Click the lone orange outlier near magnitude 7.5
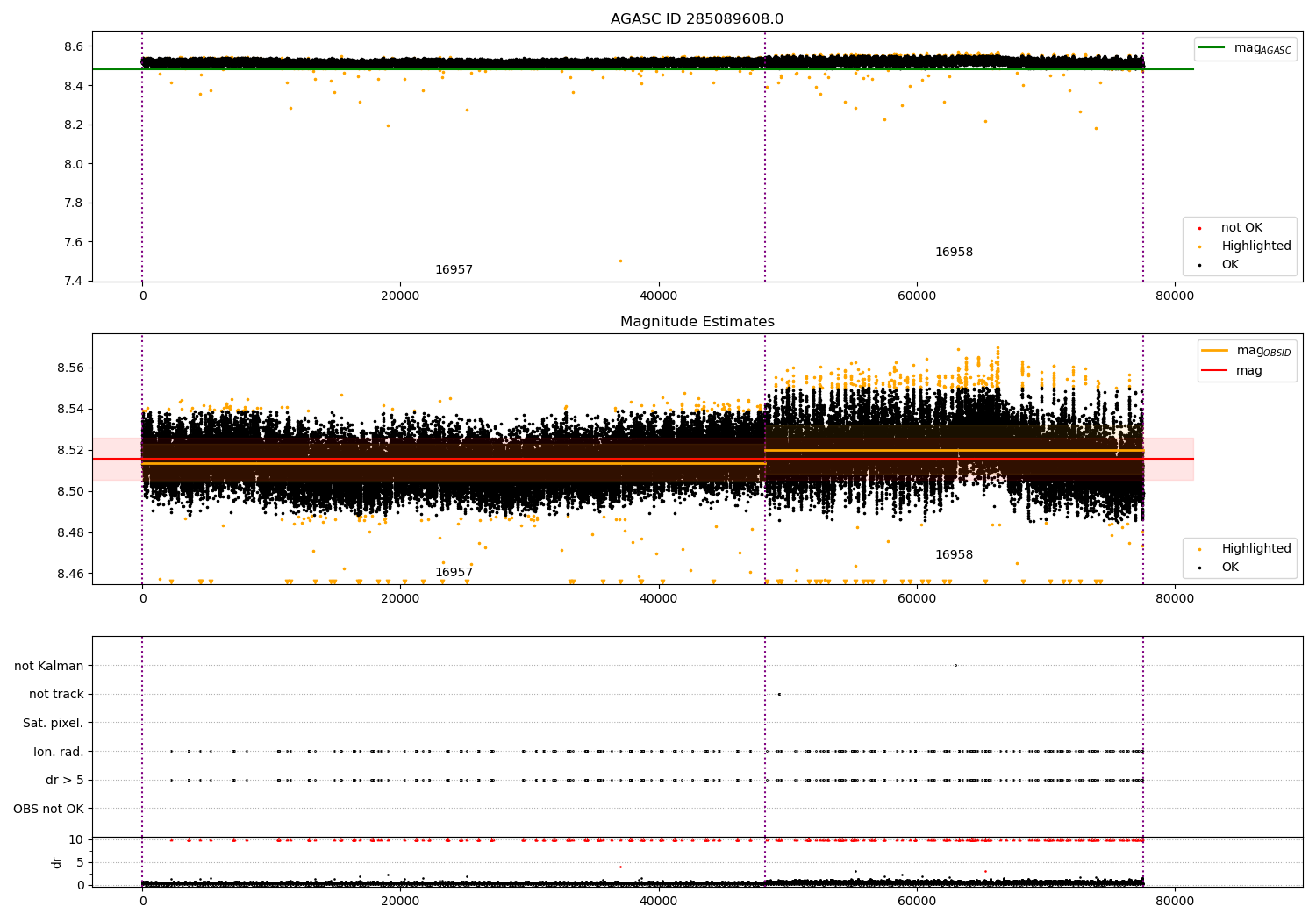 (x=620, y=261)
